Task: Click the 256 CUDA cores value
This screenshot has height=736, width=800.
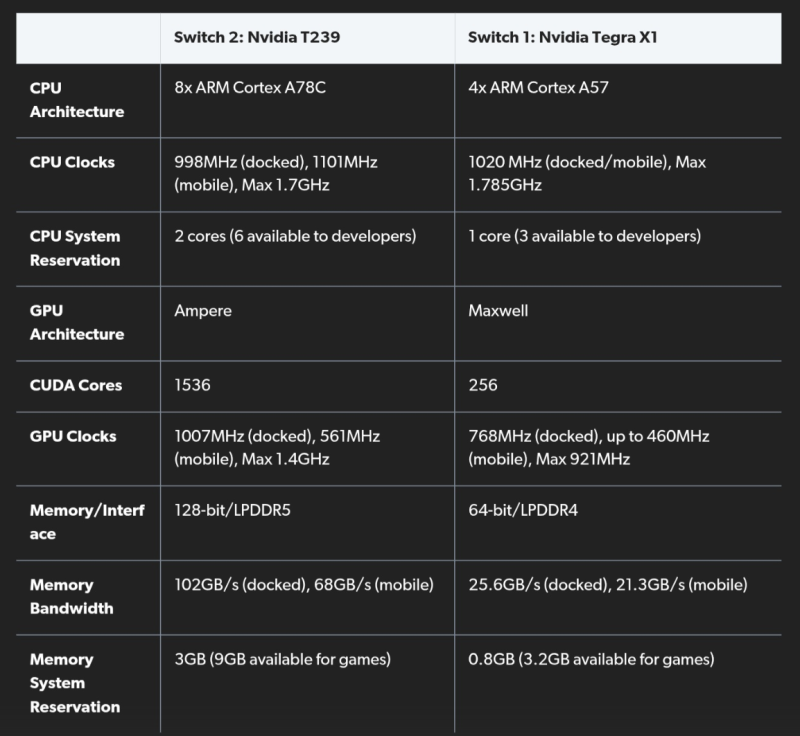Action: pos(483,385)
